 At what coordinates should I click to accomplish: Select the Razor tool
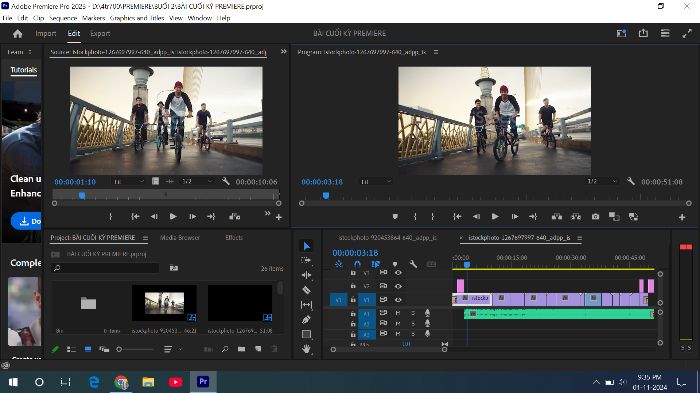(x=306, y=290)
